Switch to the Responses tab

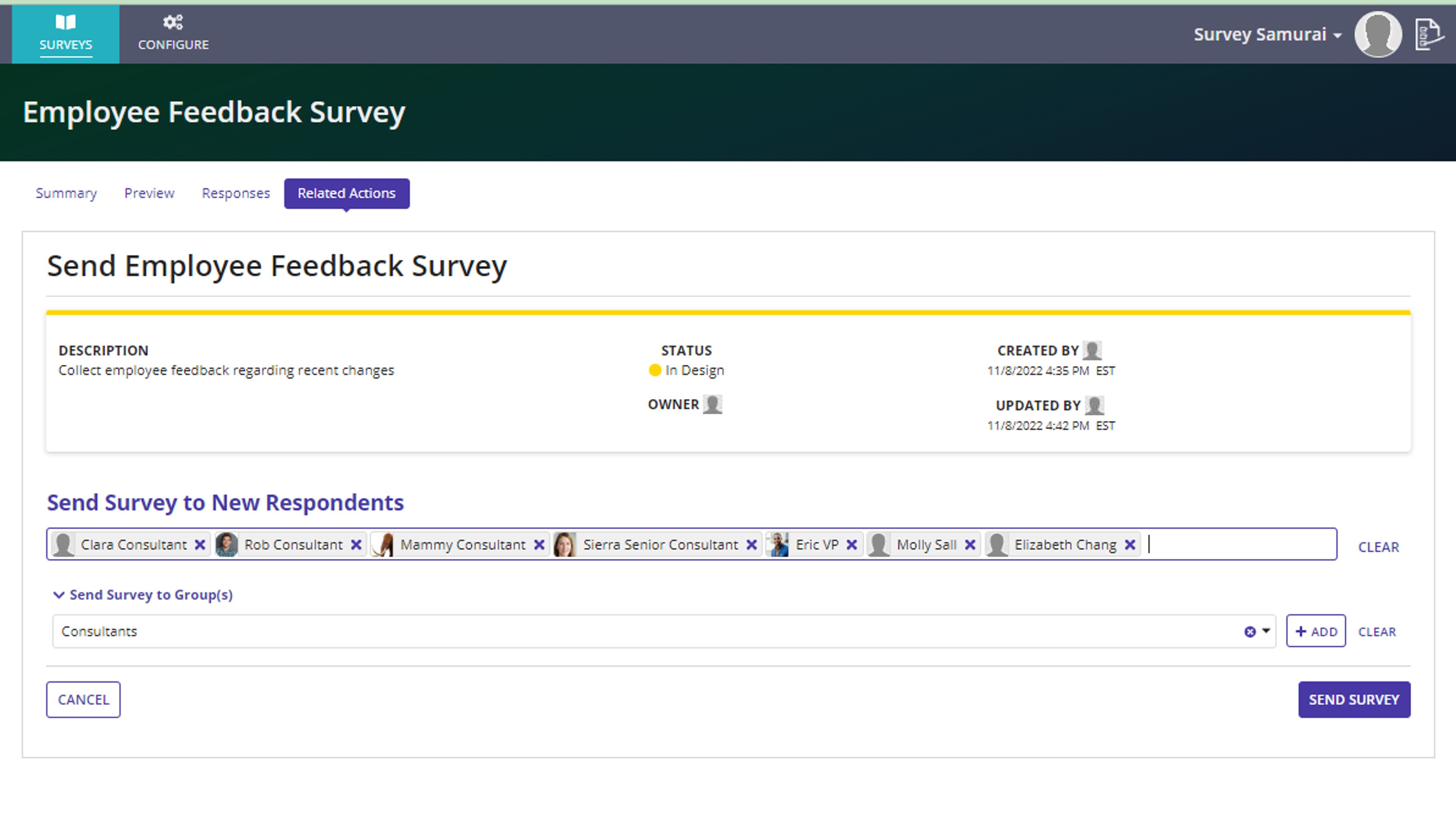click(x=236, y=193)
